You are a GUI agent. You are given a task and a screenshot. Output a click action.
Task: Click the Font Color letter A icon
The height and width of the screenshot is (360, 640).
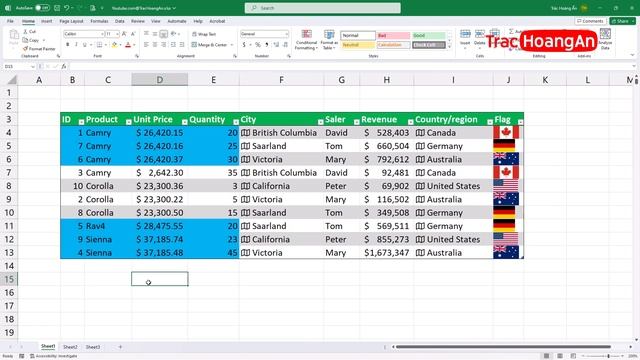click(x=128, y=44)
